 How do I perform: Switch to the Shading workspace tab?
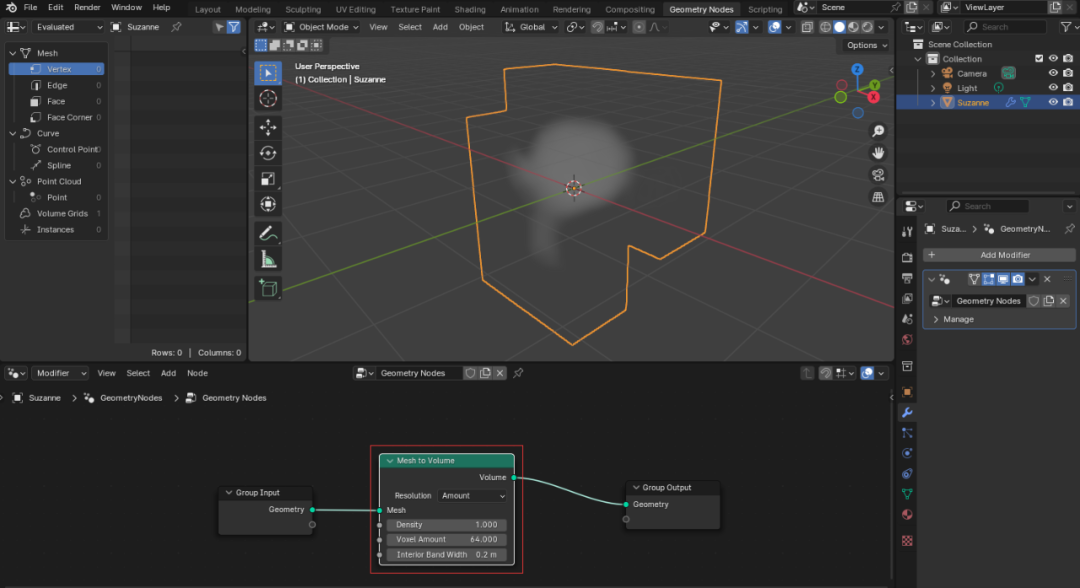pos(470,9)
